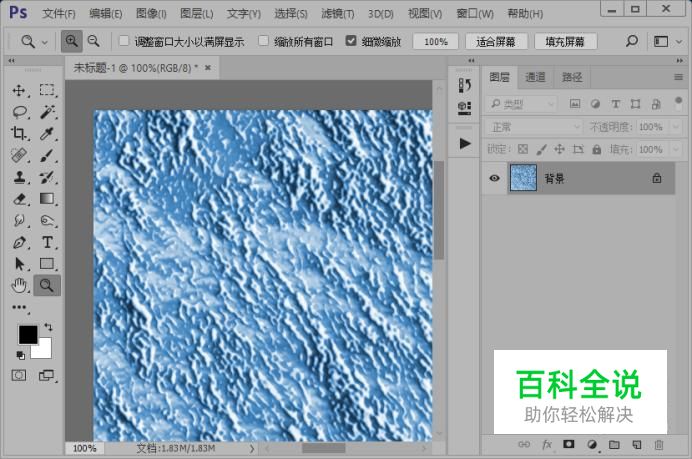
Task: Click Zoom Out mode in options bar
Action: pyautogui.click(x=94, y=41)
